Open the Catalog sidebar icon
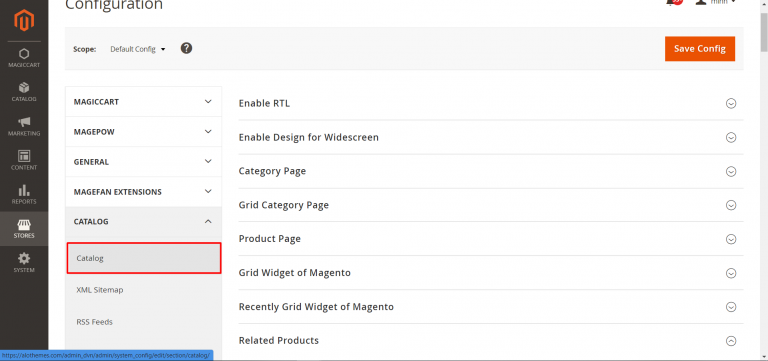The height and width of the screenshot is (361, 768). [24, 92]
